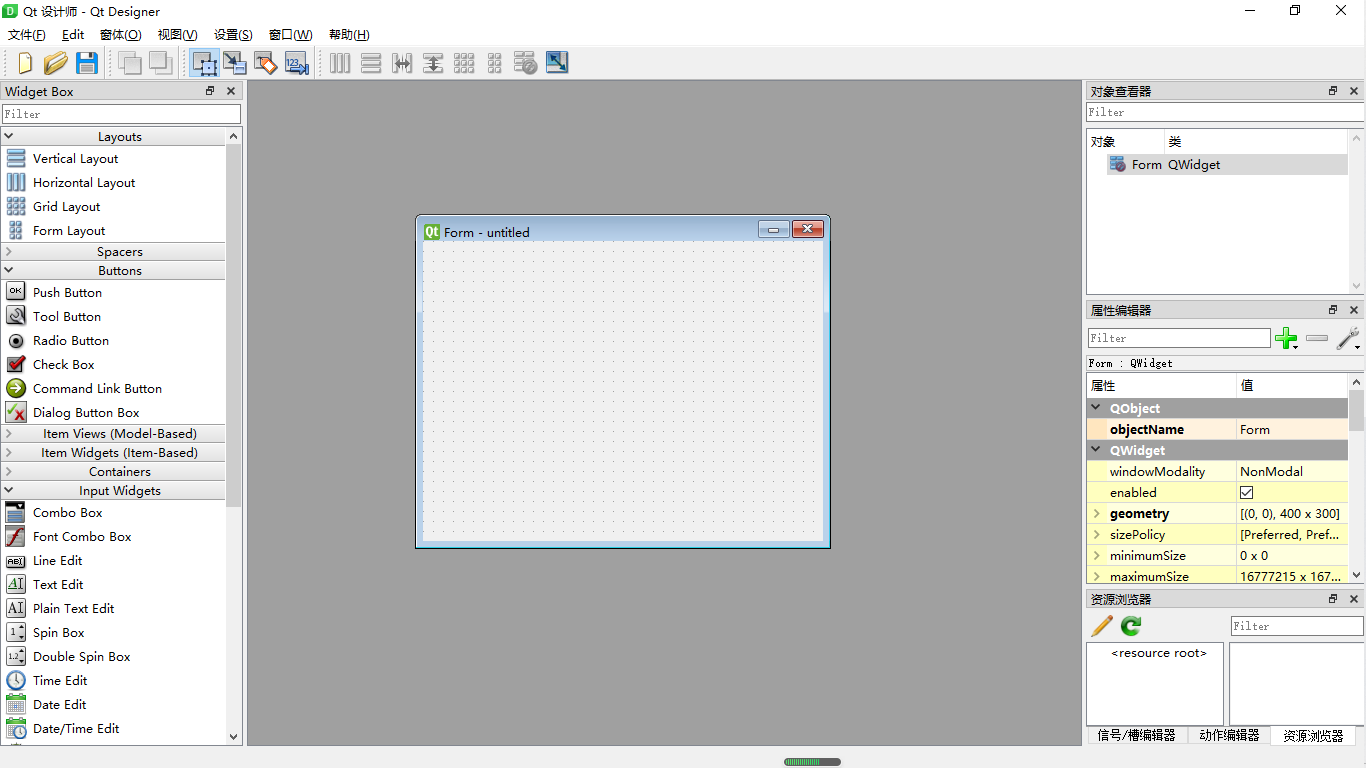The image size is (1366, 768).
Task: Select Check Box widget in Widget Box
Action: click(x=113, y=364)
